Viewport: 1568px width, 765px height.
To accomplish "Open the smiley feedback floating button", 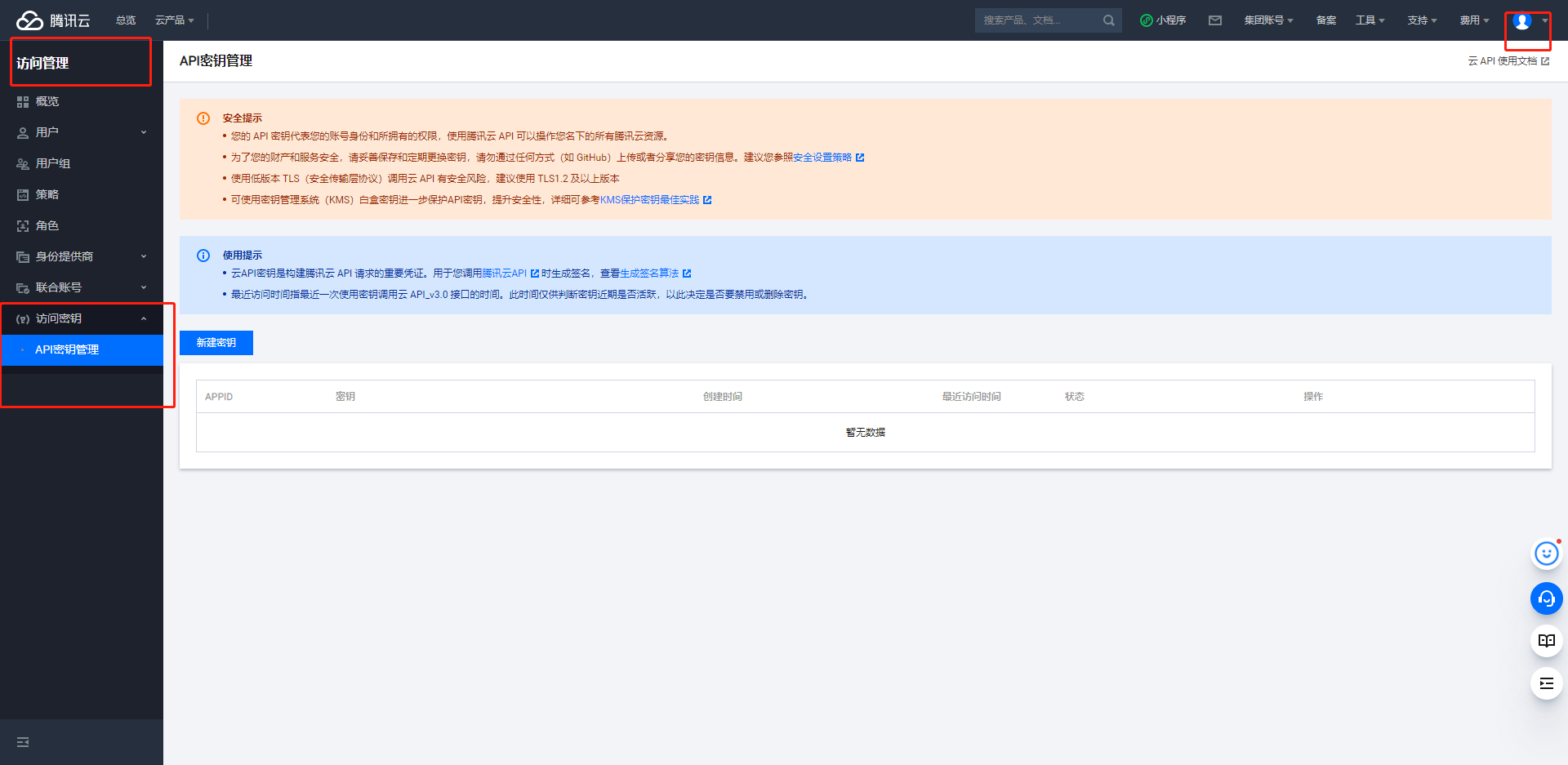I will [x=1546, y=554].
